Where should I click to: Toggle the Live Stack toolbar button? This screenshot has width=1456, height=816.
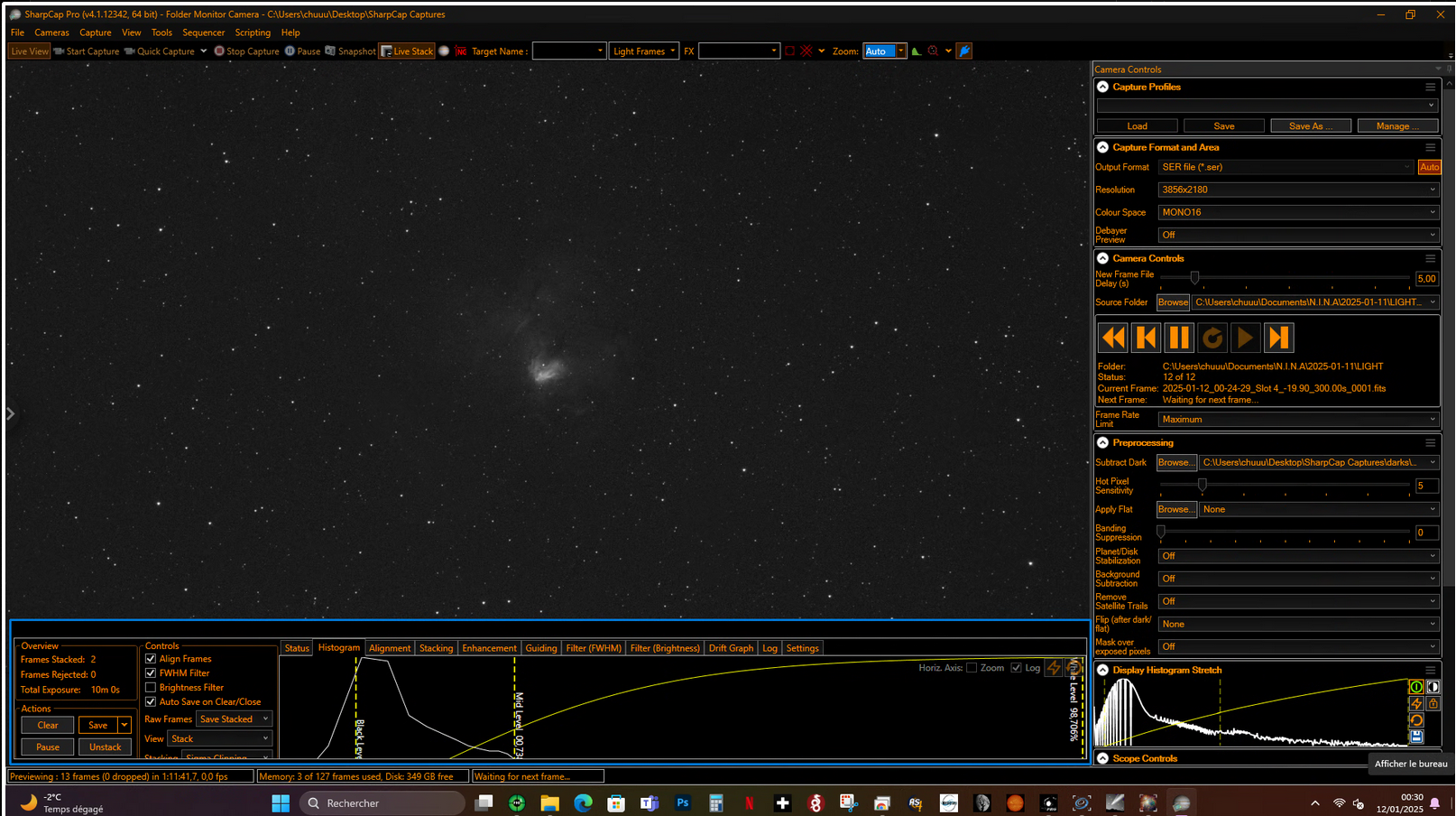407,51
